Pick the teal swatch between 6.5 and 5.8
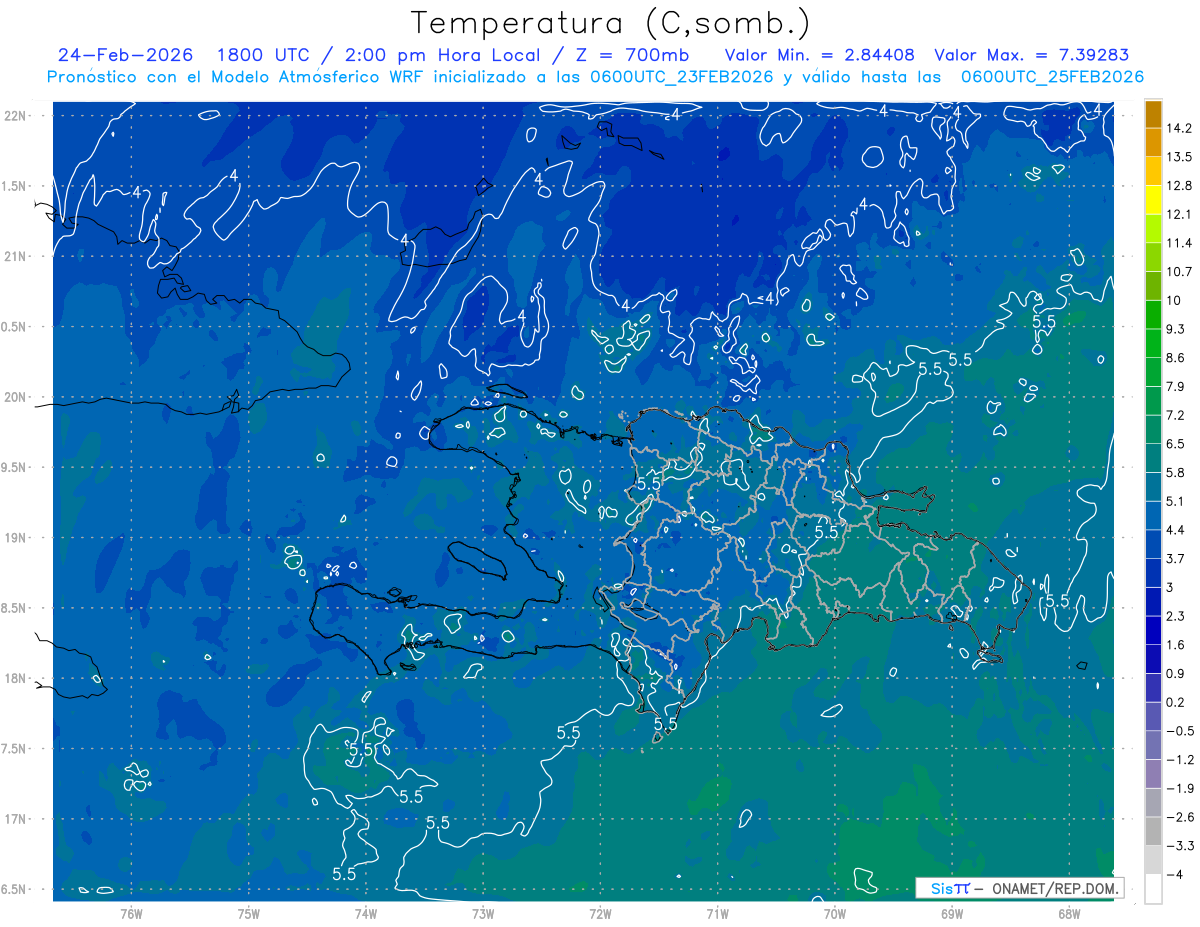 point(1153,458)
